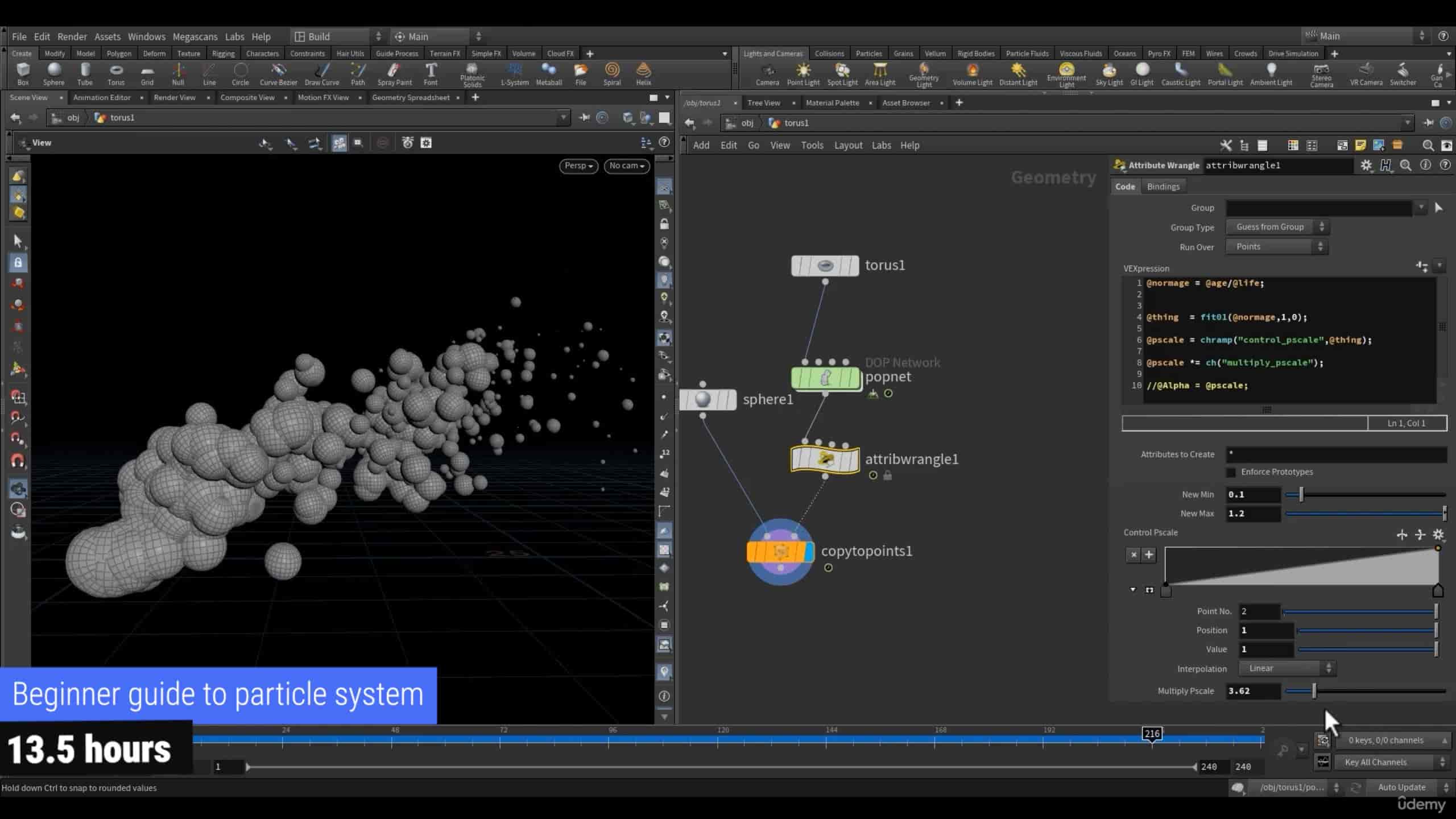This screenshot has height=819, width=1456.
Task: Toggle the attribwrangle1 lock flag
Action: click(887, 475)
